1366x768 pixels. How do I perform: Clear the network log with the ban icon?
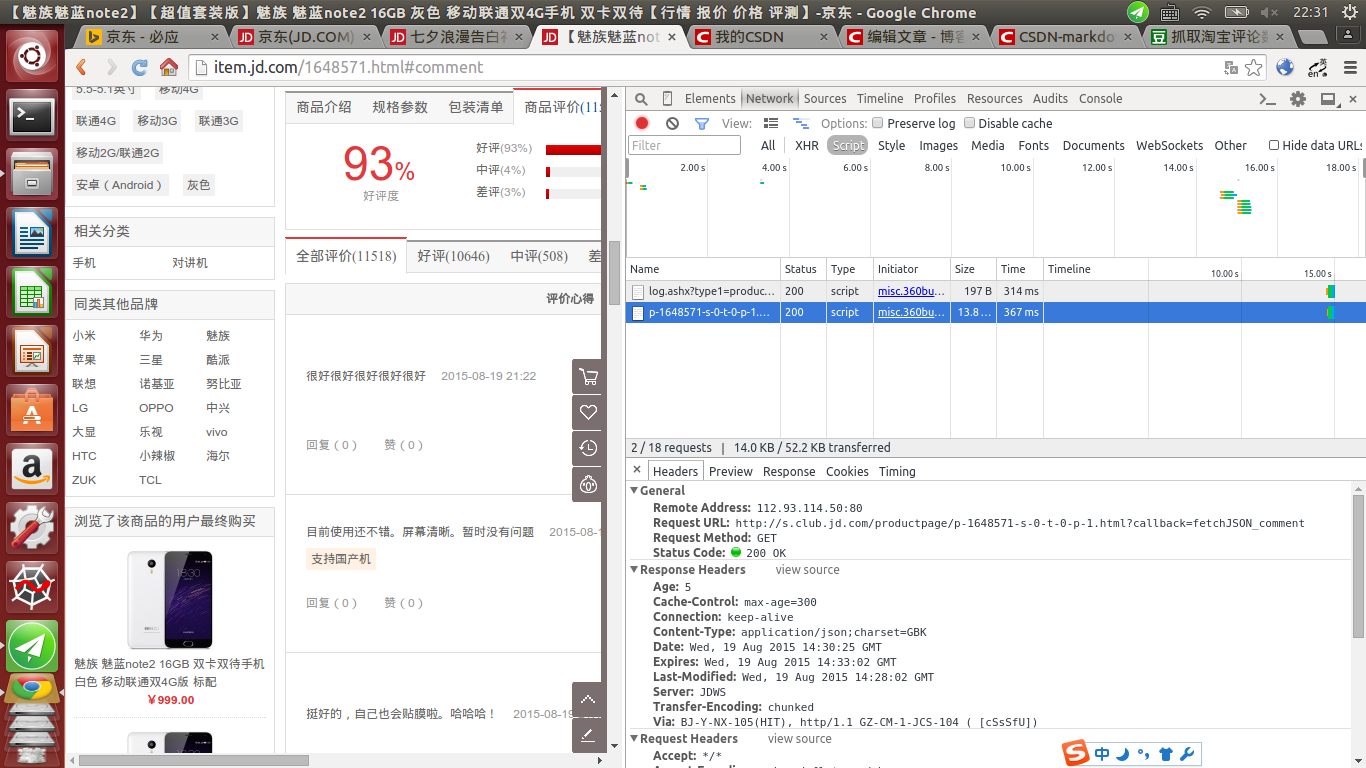672,124
